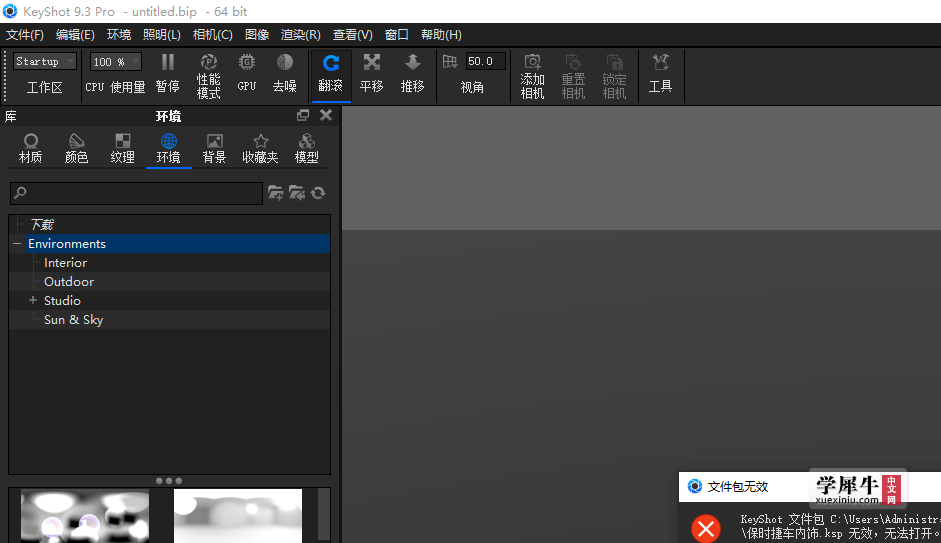The width and height of the screenshot is (941, 543).
Task: Select the Sun & Sky folder
Action: [74, 320]
